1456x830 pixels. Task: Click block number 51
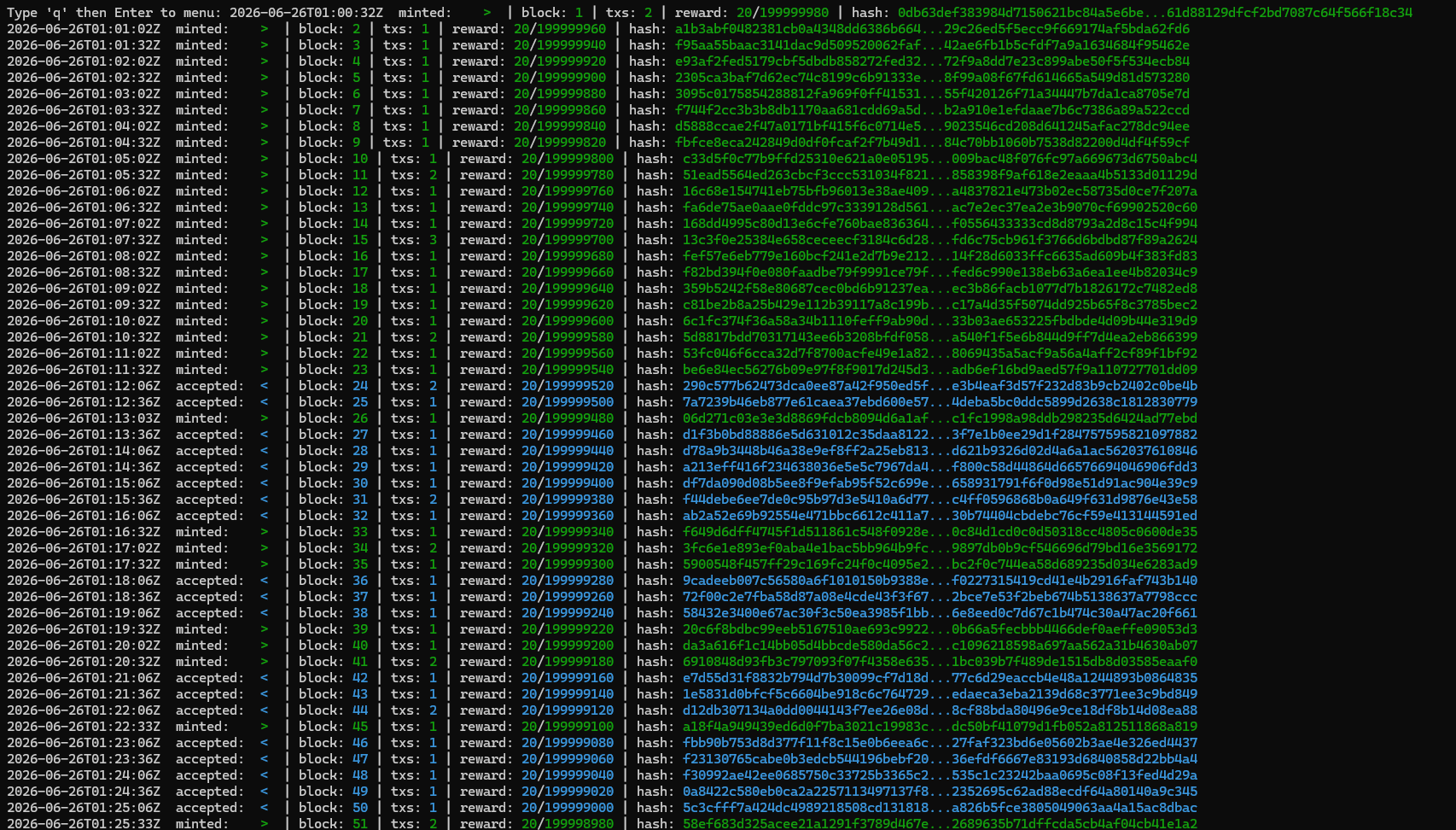click(x=360, y=824)
